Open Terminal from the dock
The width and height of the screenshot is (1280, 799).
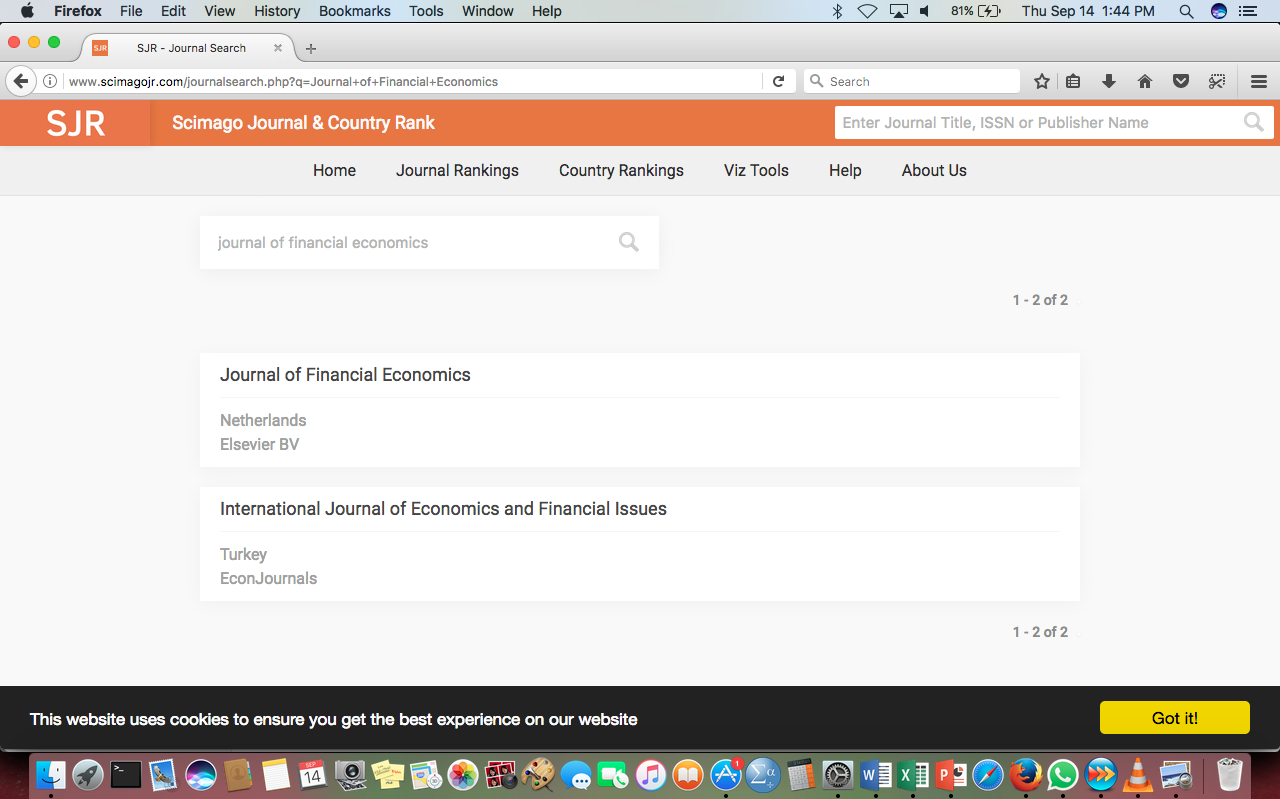pyautogui.click(x=126, y=774)
